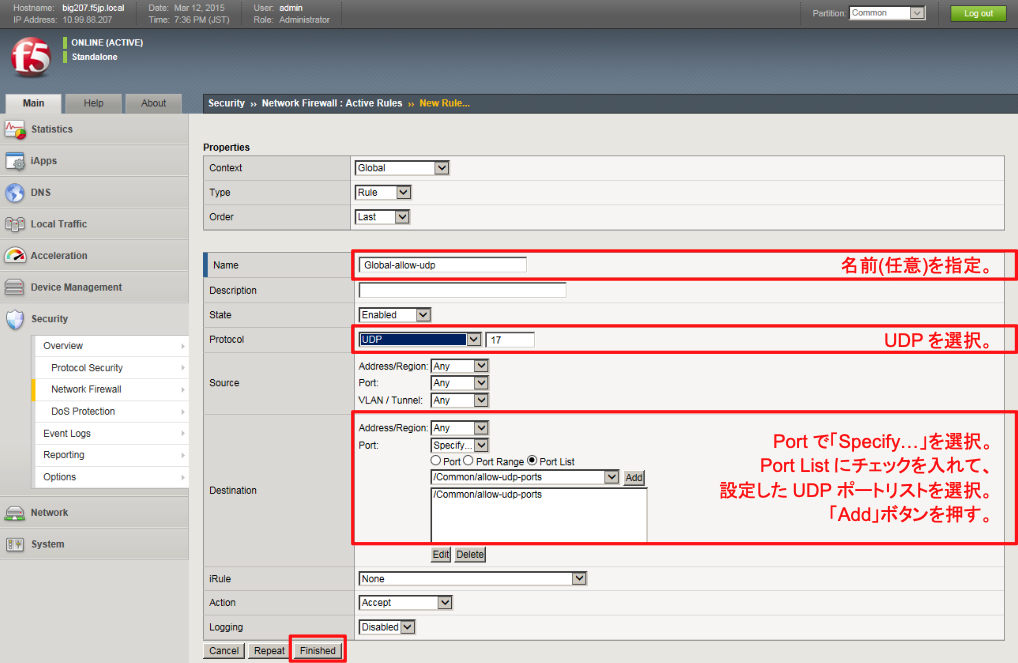1018x663 pixels.
Task: Open the Destination Port Specify dropdown
Action: (460, 445)
